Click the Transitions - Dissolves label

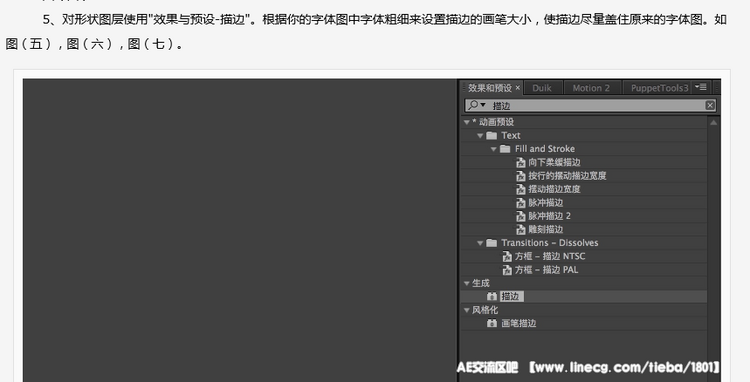pos(550,243)
